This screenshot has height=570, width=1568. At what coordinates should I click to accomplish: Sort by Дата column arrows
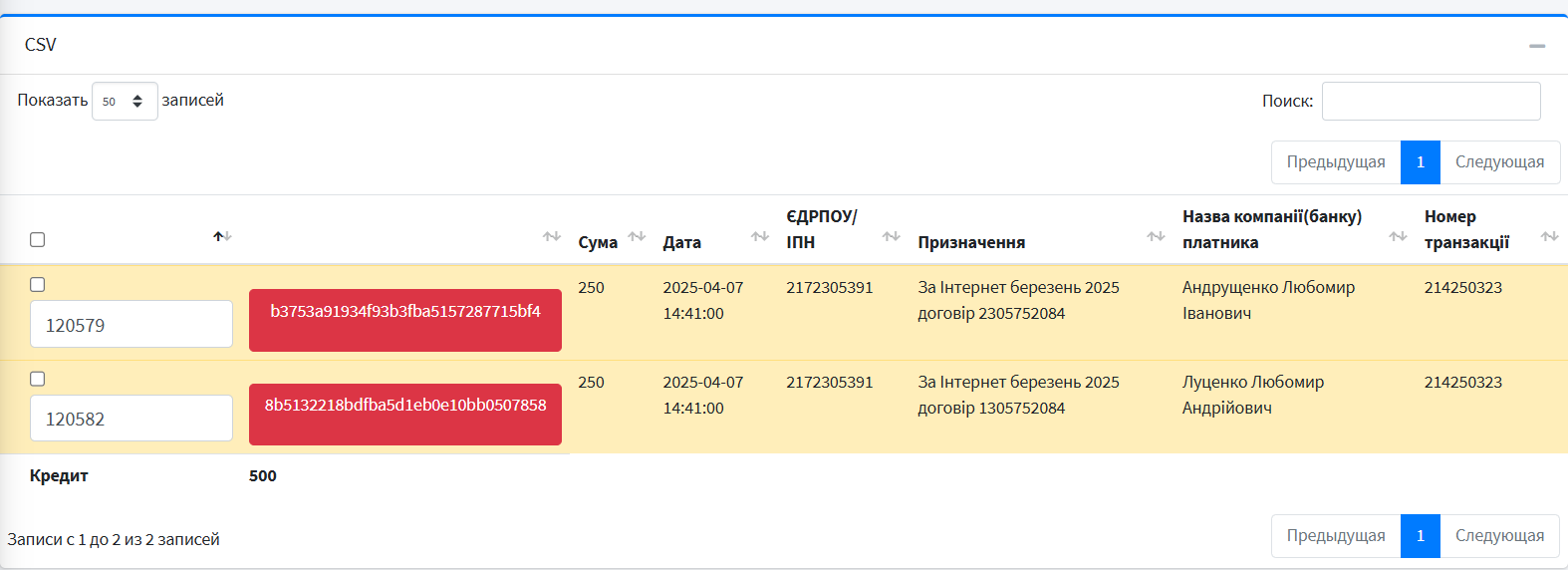pyautogui.click(x=760, y=236)
